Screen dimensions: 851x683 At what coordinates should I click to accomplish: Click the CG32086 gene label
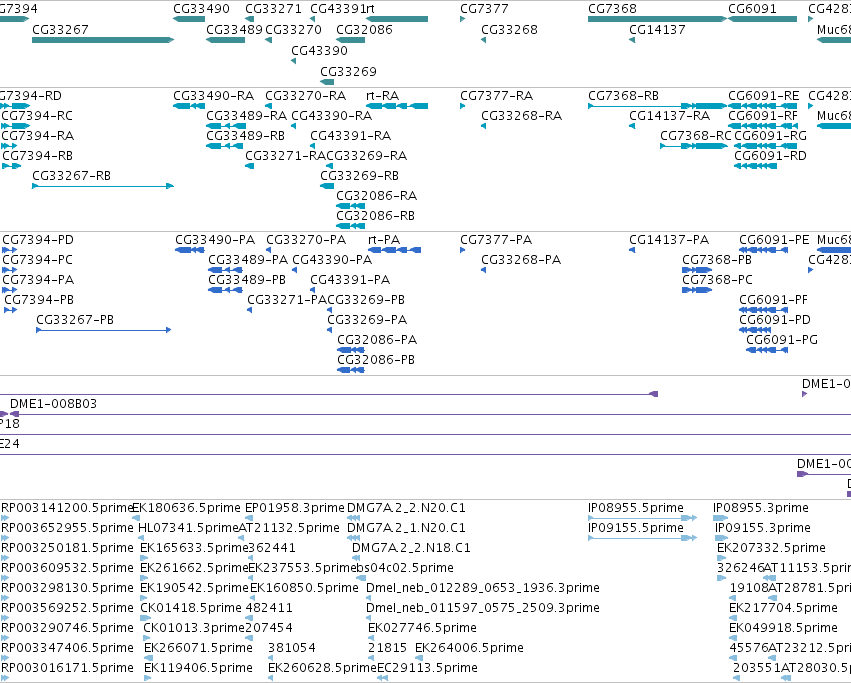pyautogui.click(x=364, y=30)
